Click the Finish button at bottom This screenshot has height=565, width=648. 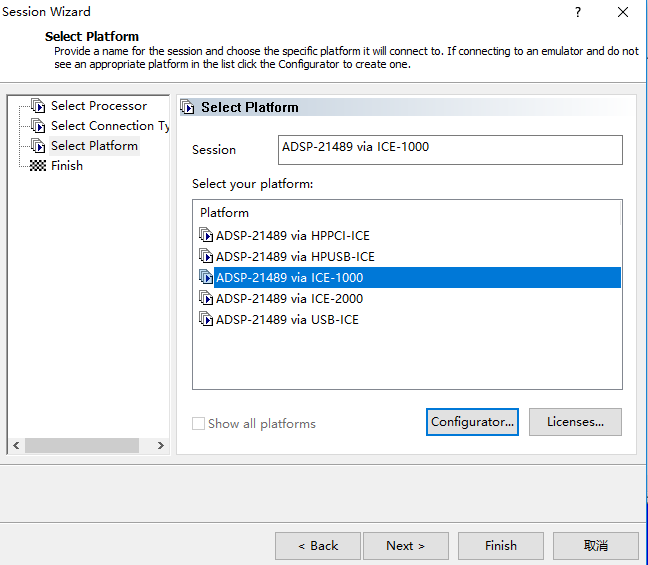click(501, 546)
